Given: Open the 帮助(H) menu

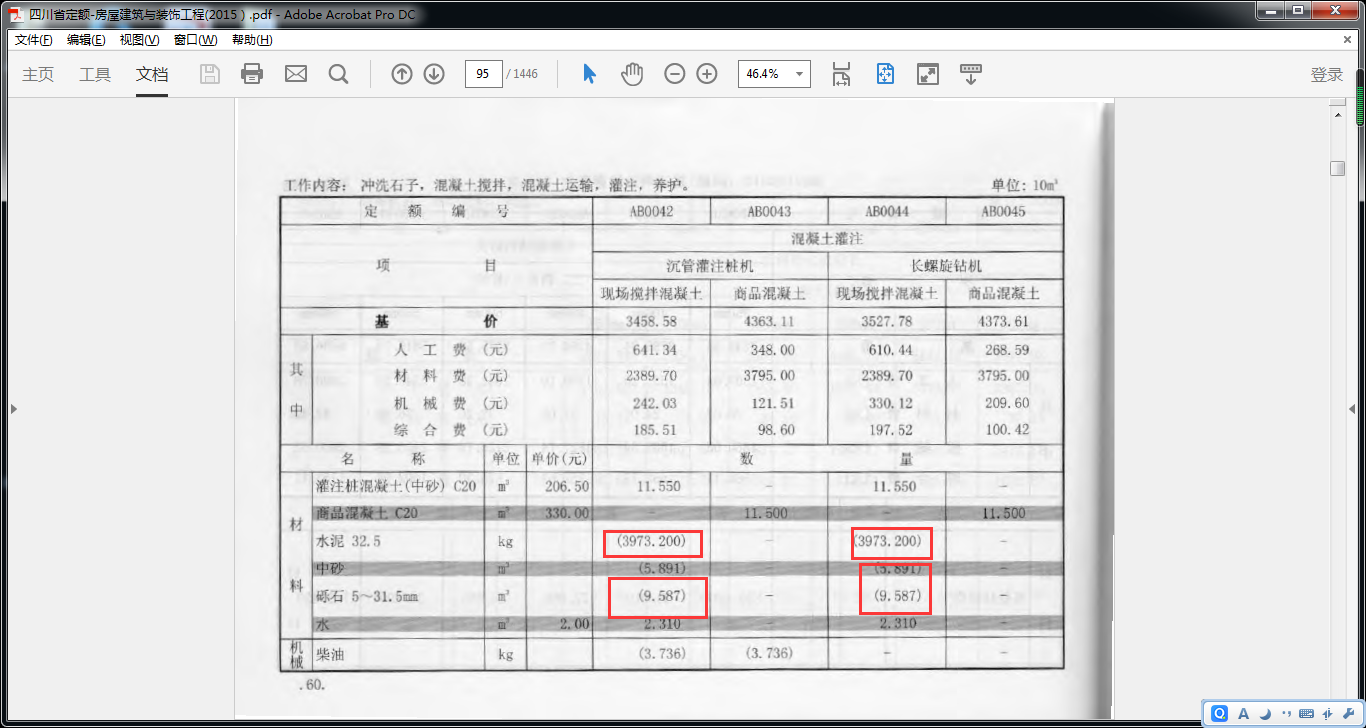Looking at the screenshot, I should tap(252, 40).
